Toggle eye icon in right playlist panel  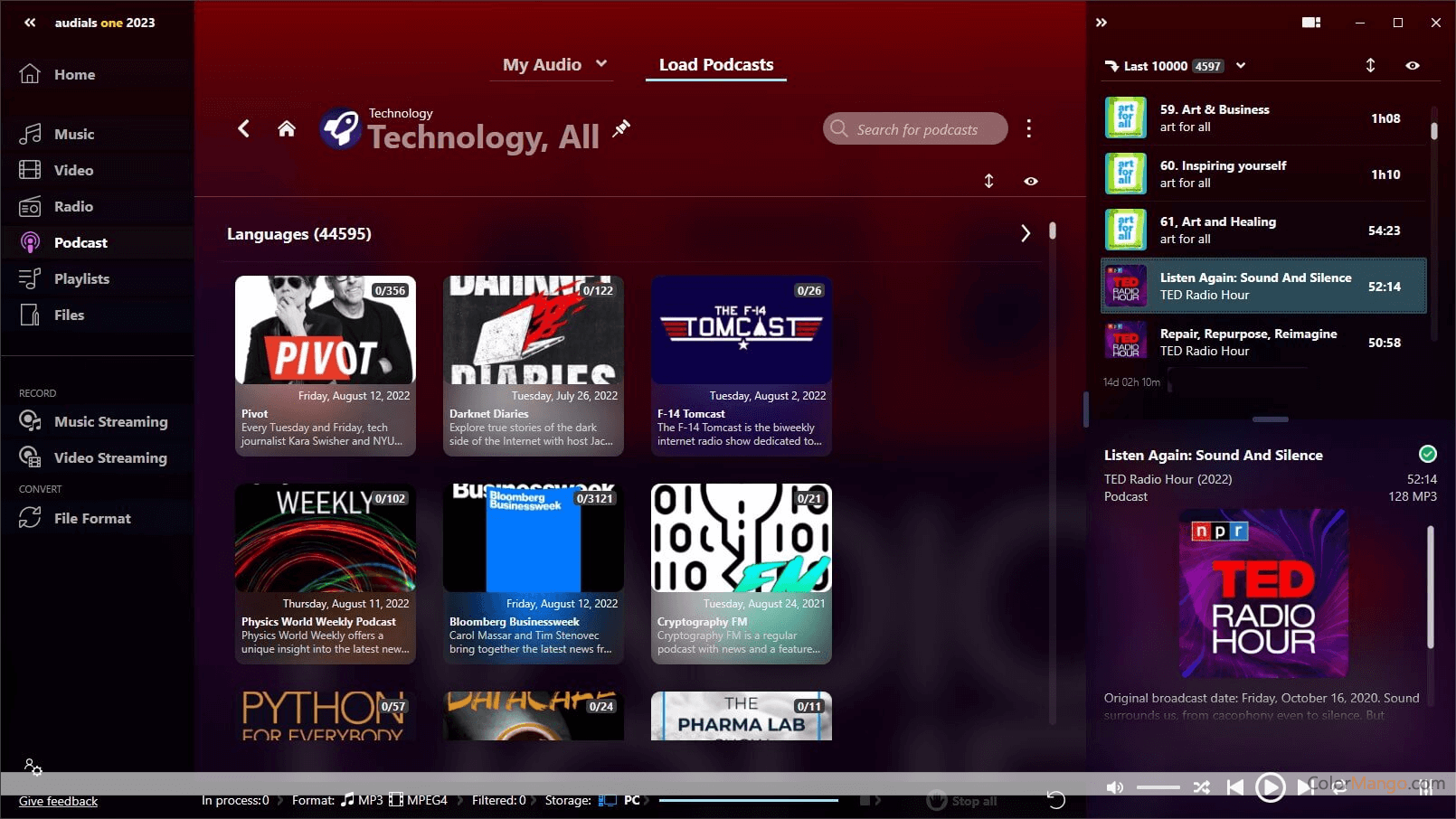pos(1413,66)
